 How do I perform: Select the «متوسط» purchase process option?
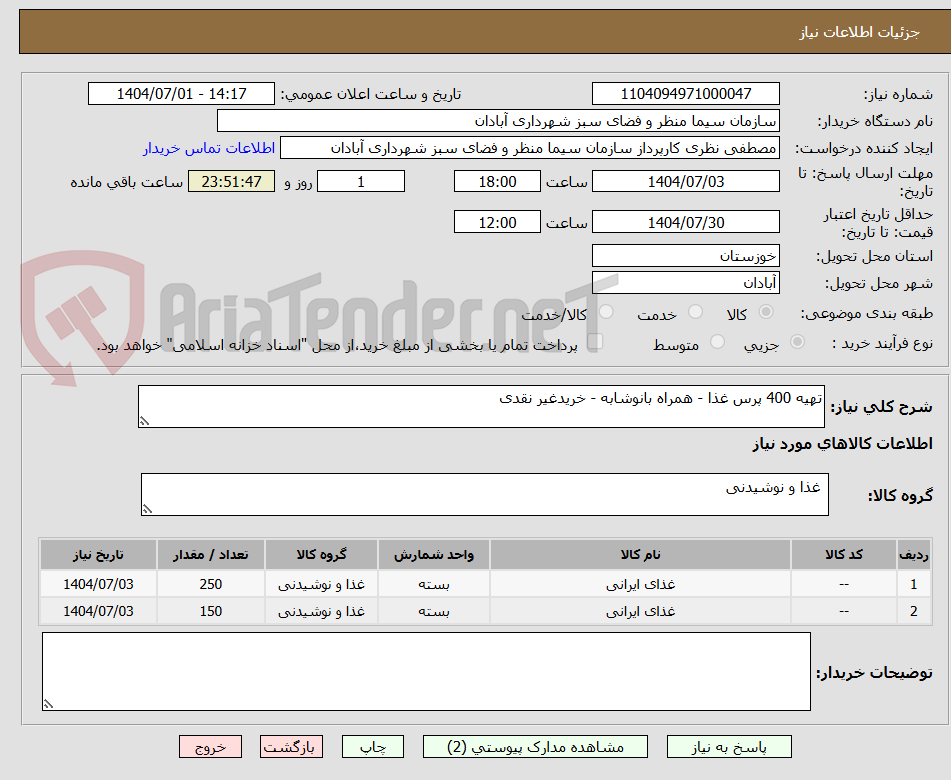[717, 342]
